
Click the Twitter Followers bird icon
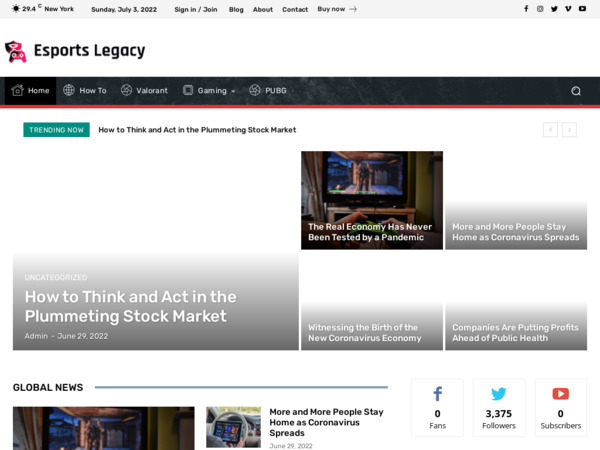point(499,394)
